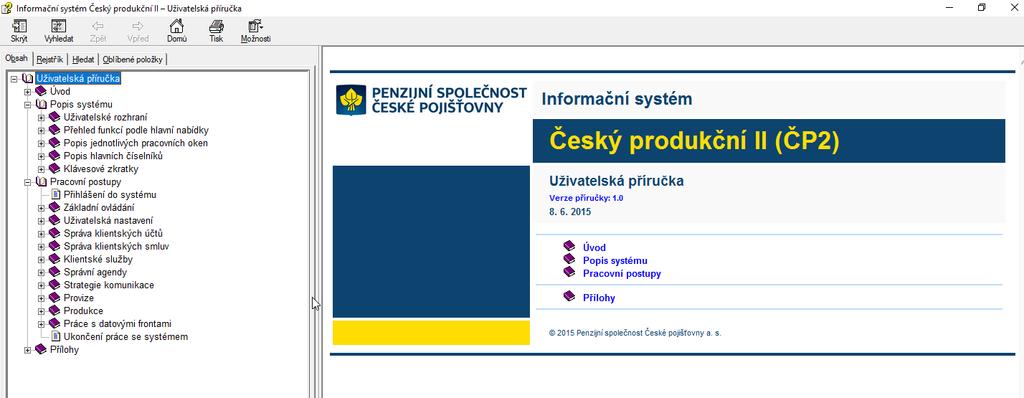
Task: Select Přihlášení do systému topic
Action: (x=110, y=195)
